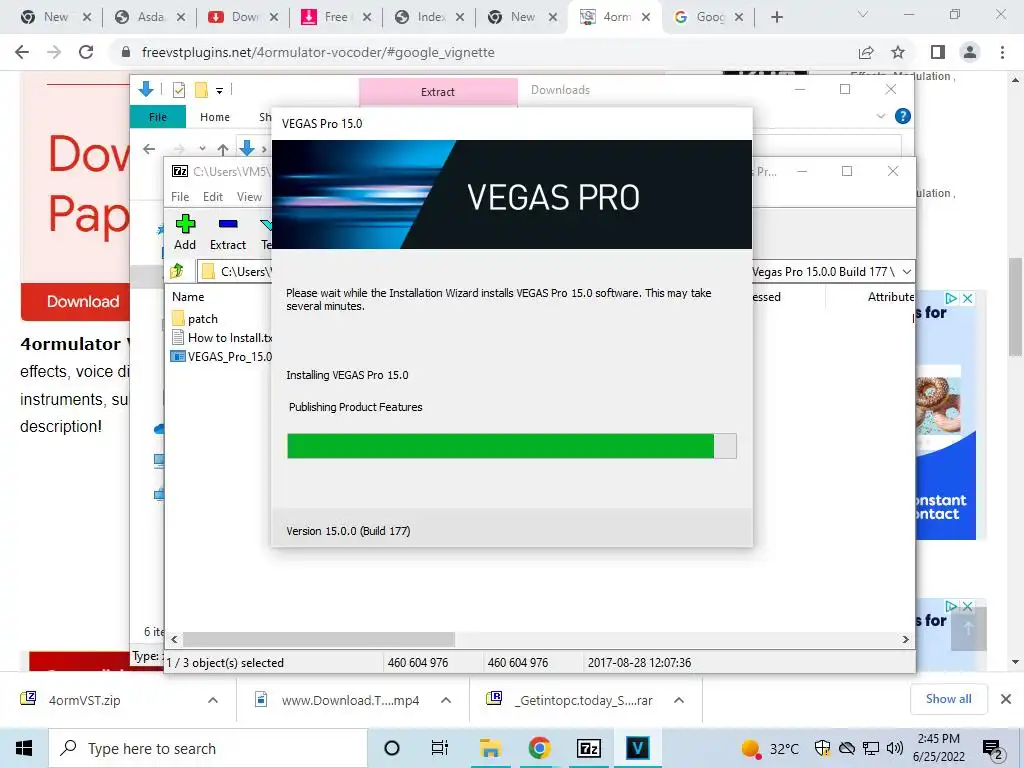Click the Name column header in 7-Zip
Screen dimensions: 1024x768
[188, 296]
